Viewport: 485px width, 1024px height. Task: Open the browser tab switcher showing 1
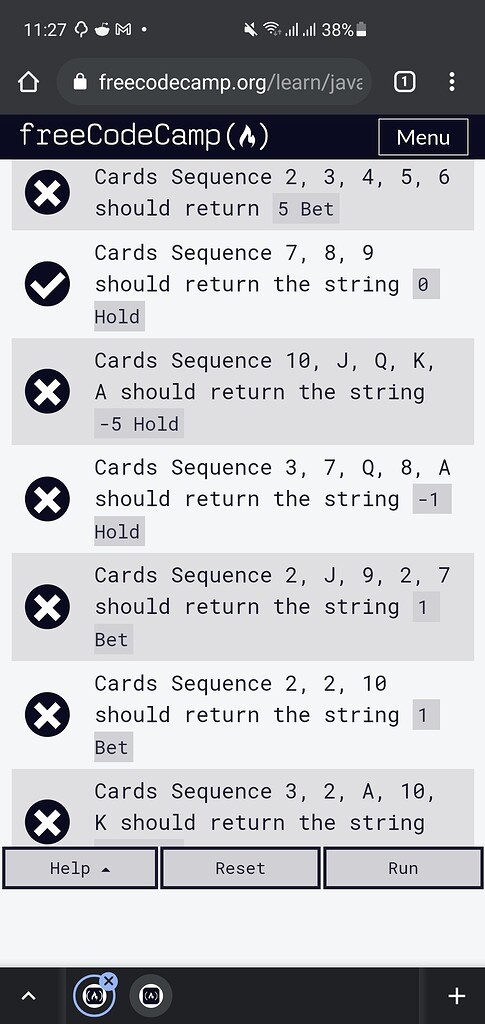coord(404,82)
